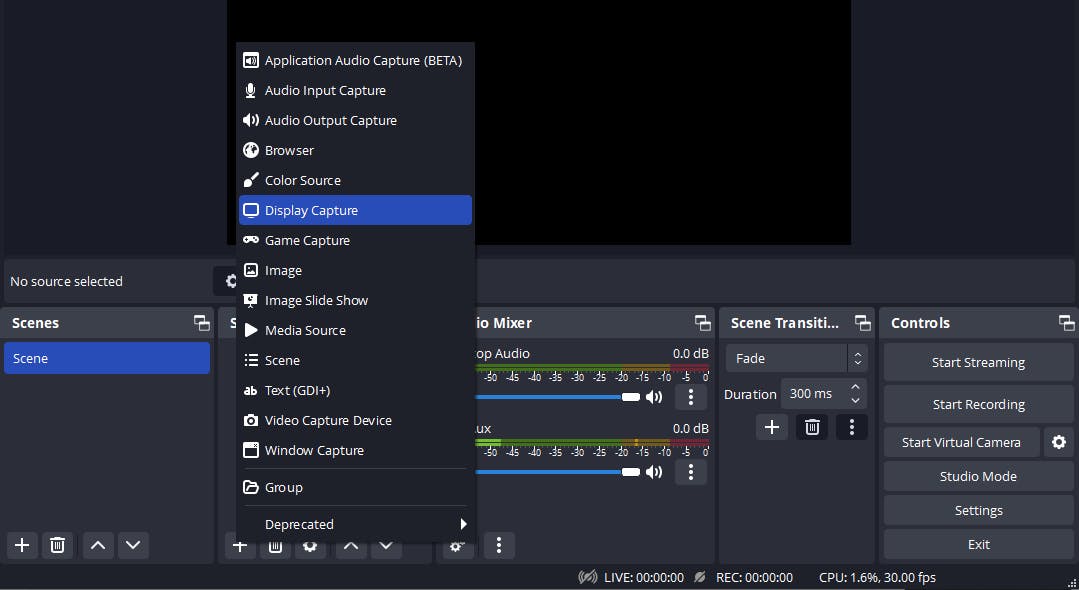
Task: Pop out the Scenes dock panel
Action: coord(202,323)
